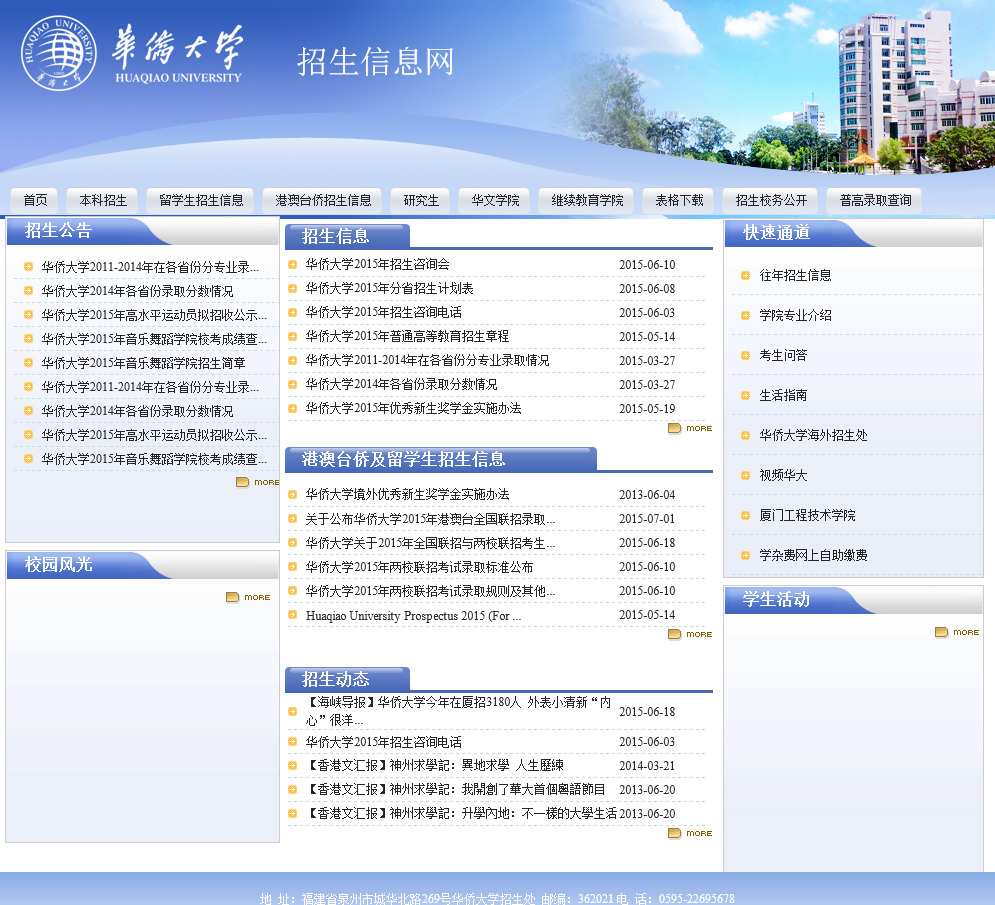Click the date 2014-03-21
This screenshot has width=995, height=905.
(x=647, y=766)
